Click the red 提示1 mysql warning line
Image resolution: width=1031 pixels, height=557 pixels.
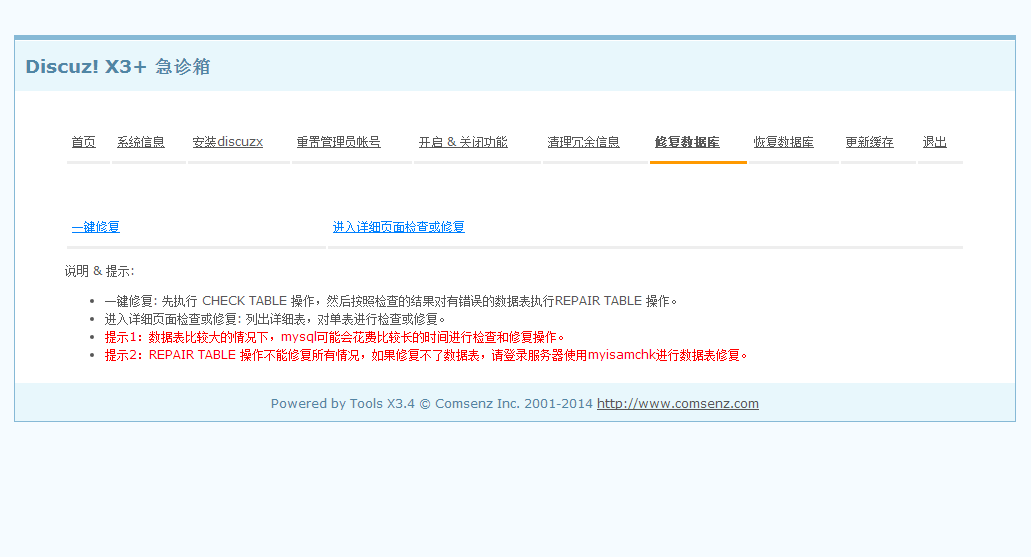click(x=334, y=337)
